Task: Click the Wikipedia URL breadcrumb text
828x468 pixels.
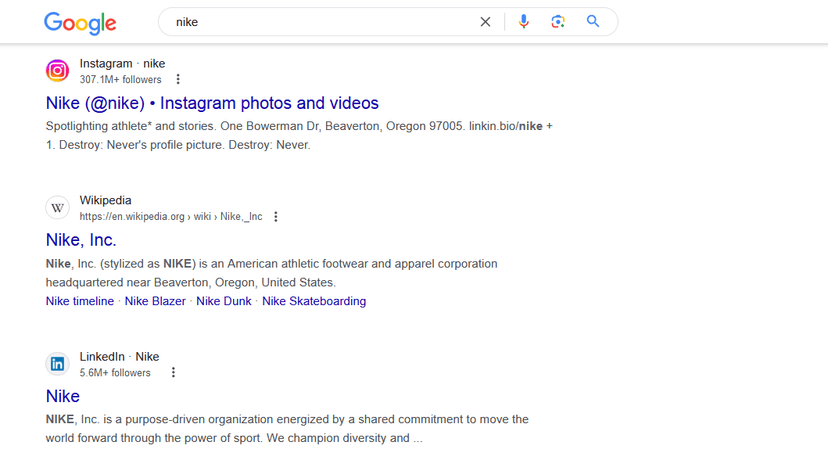Action: [170, 217]
